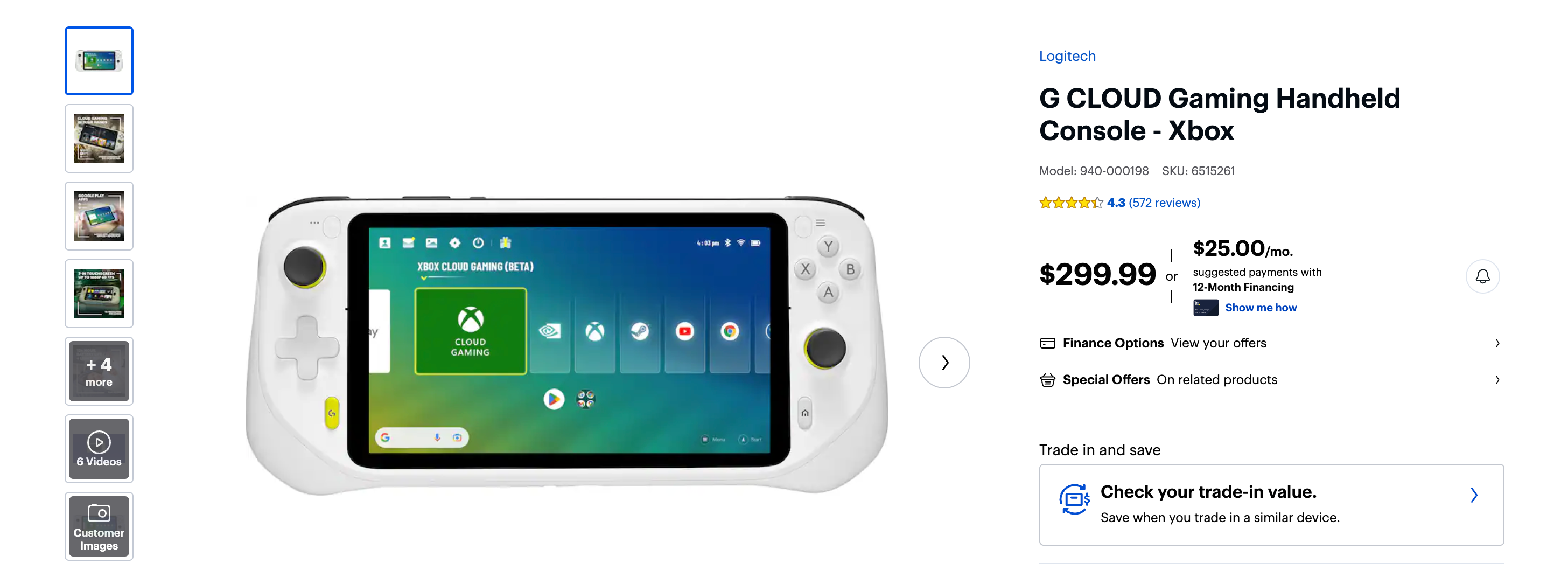Screen dimensions: 1568x570
Task: Click the trade-in device swap icon
Action: pyautogui.click(x=1074, y=499)
